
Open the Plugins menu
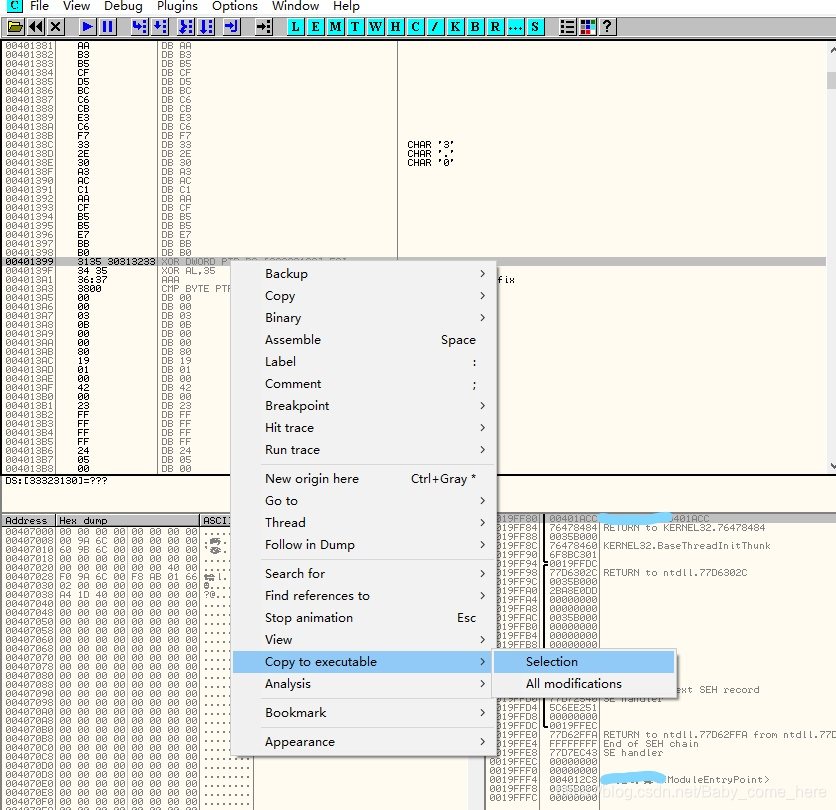(177, 6)
